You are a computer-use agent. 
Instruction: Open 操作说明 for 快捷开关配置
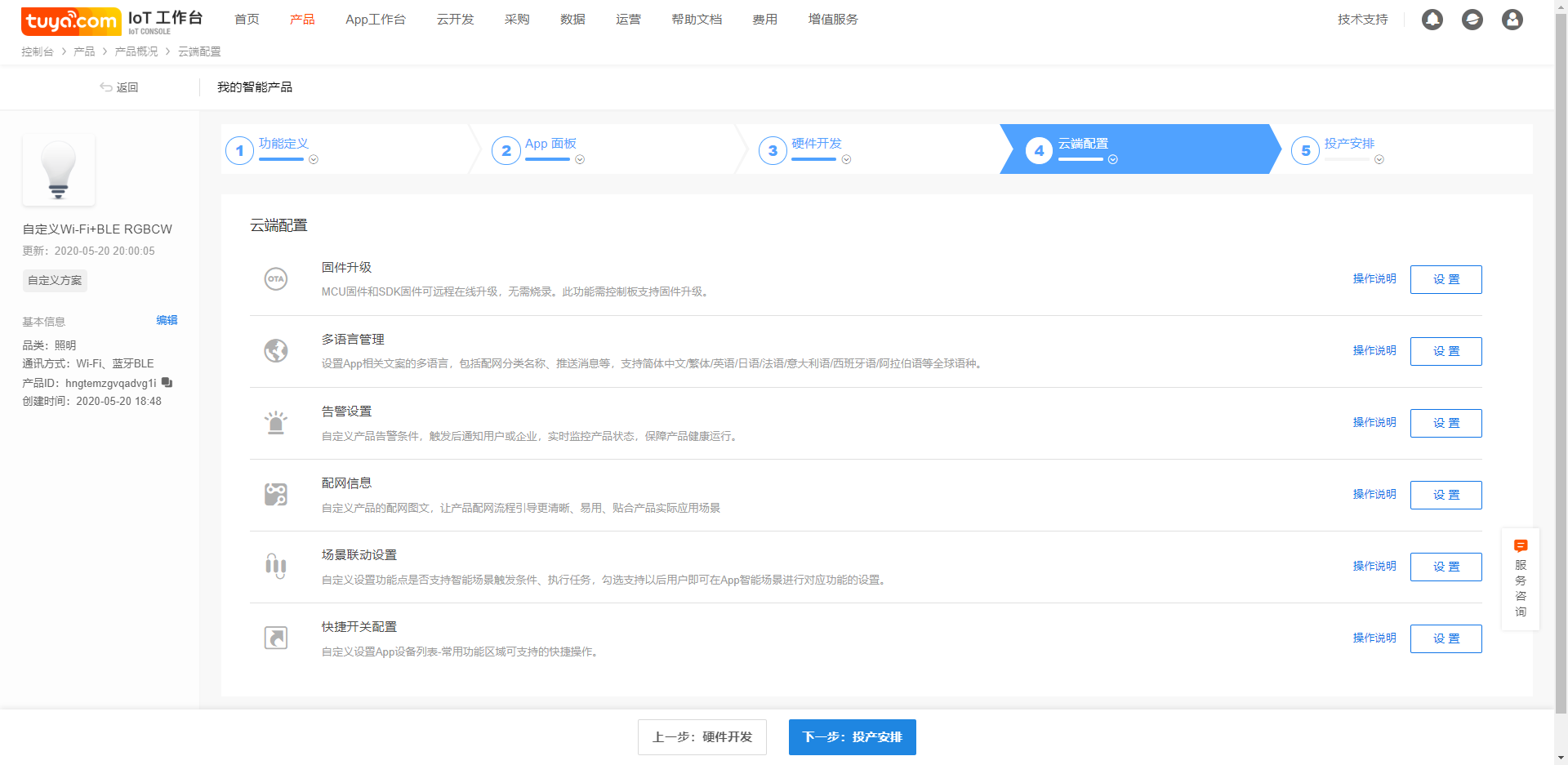pyautogui.click(x=1374, y=638)
